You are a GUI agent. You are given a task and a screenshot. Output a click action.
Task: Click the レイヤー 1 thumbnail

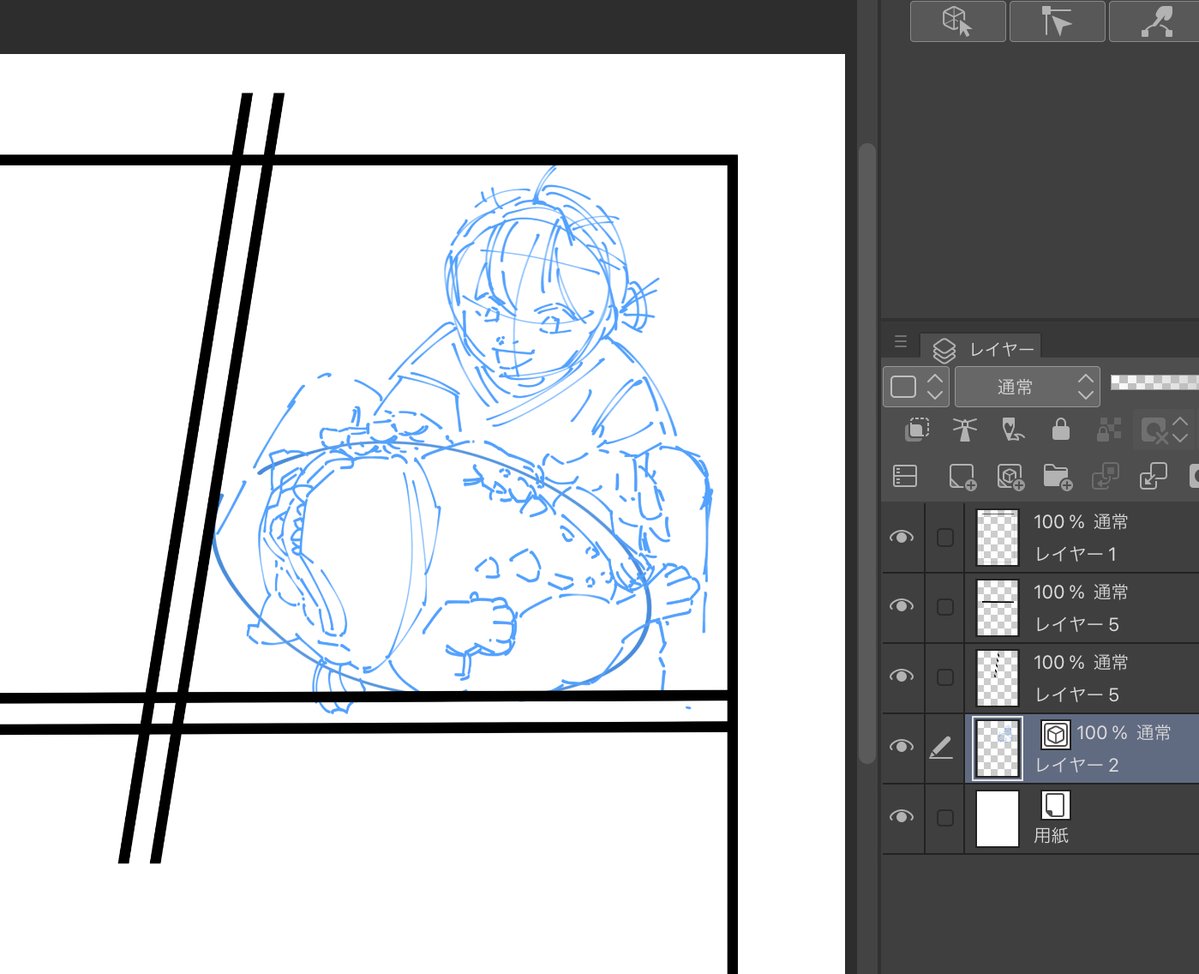click(997, 537)
